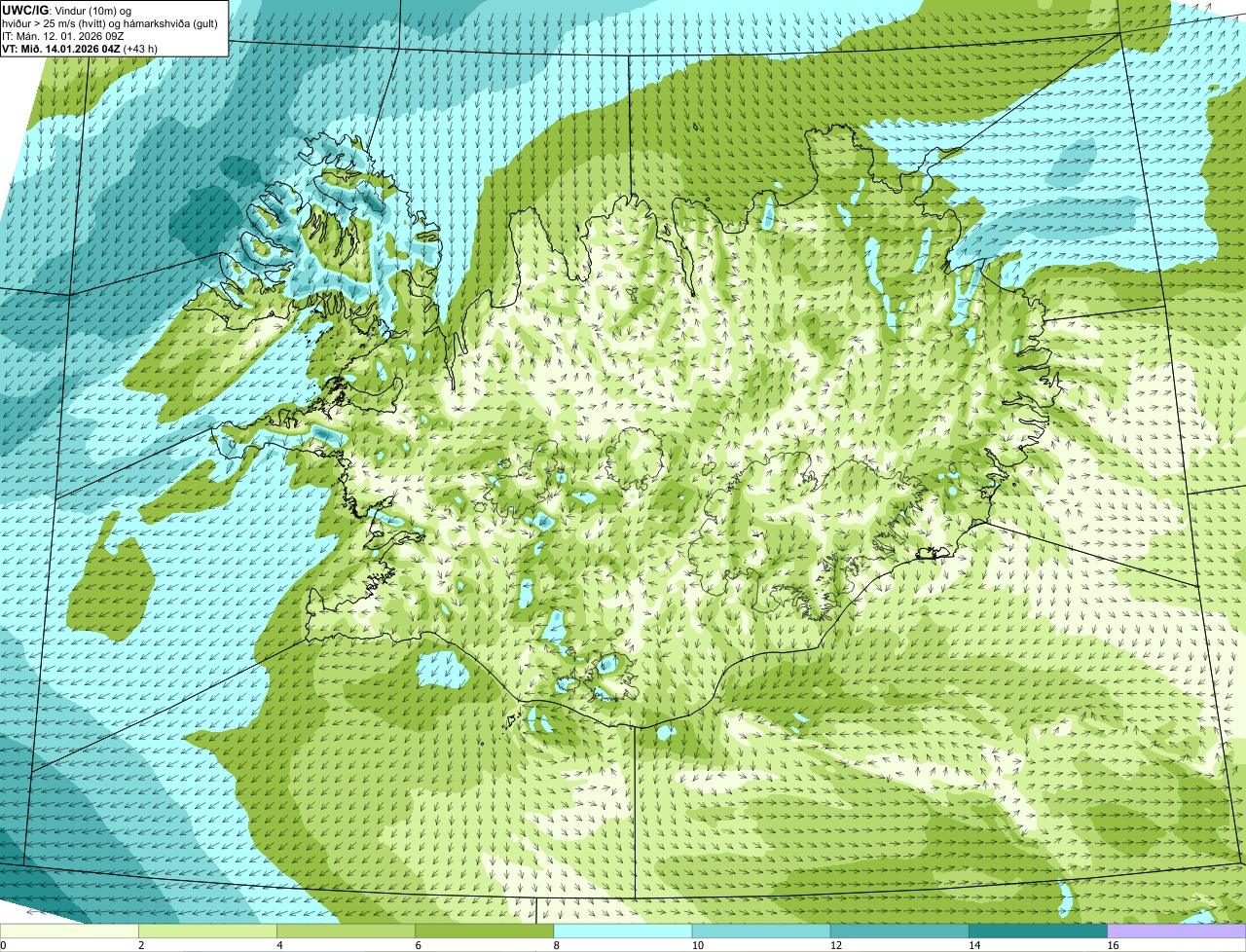
Task: Click the "IT: Mán. 12. 01. 2026 09Z" line
Action: pos(63,36)
